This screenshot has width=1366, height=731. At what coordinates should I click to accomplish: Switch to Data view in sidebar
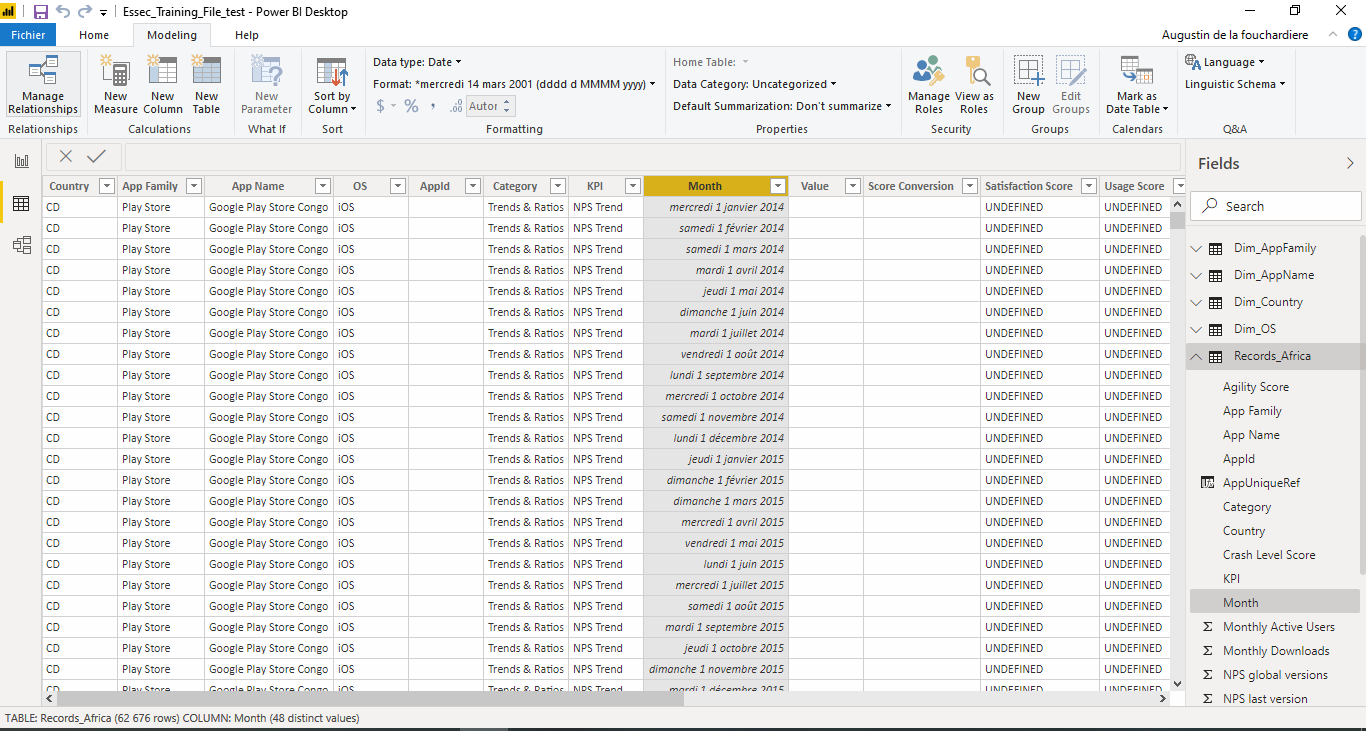click(x=21, y=203)
